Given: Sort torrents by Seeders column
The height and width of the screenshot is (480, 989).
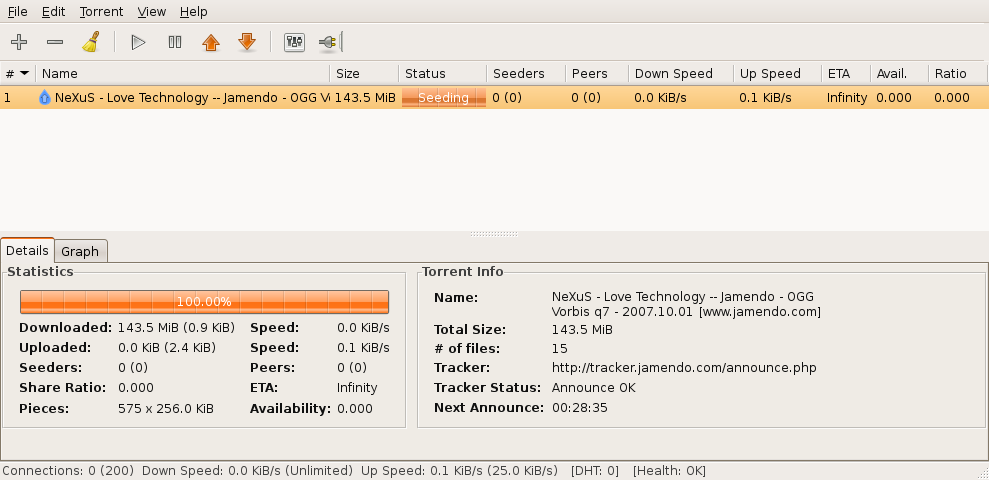Looking at the screenshot, I should [526, 73].
